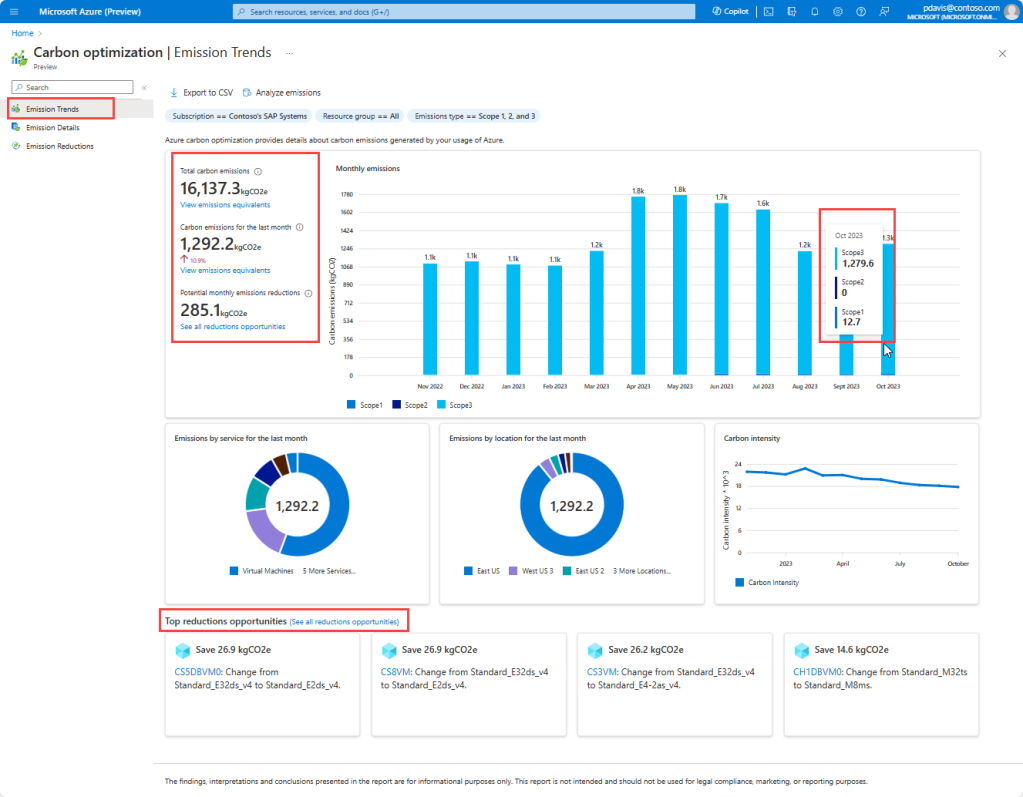Image resolution: width=1023 pixels, height=797 pixels.
Task: Open Azure notifications bell
Action: [x=813, y=11]
